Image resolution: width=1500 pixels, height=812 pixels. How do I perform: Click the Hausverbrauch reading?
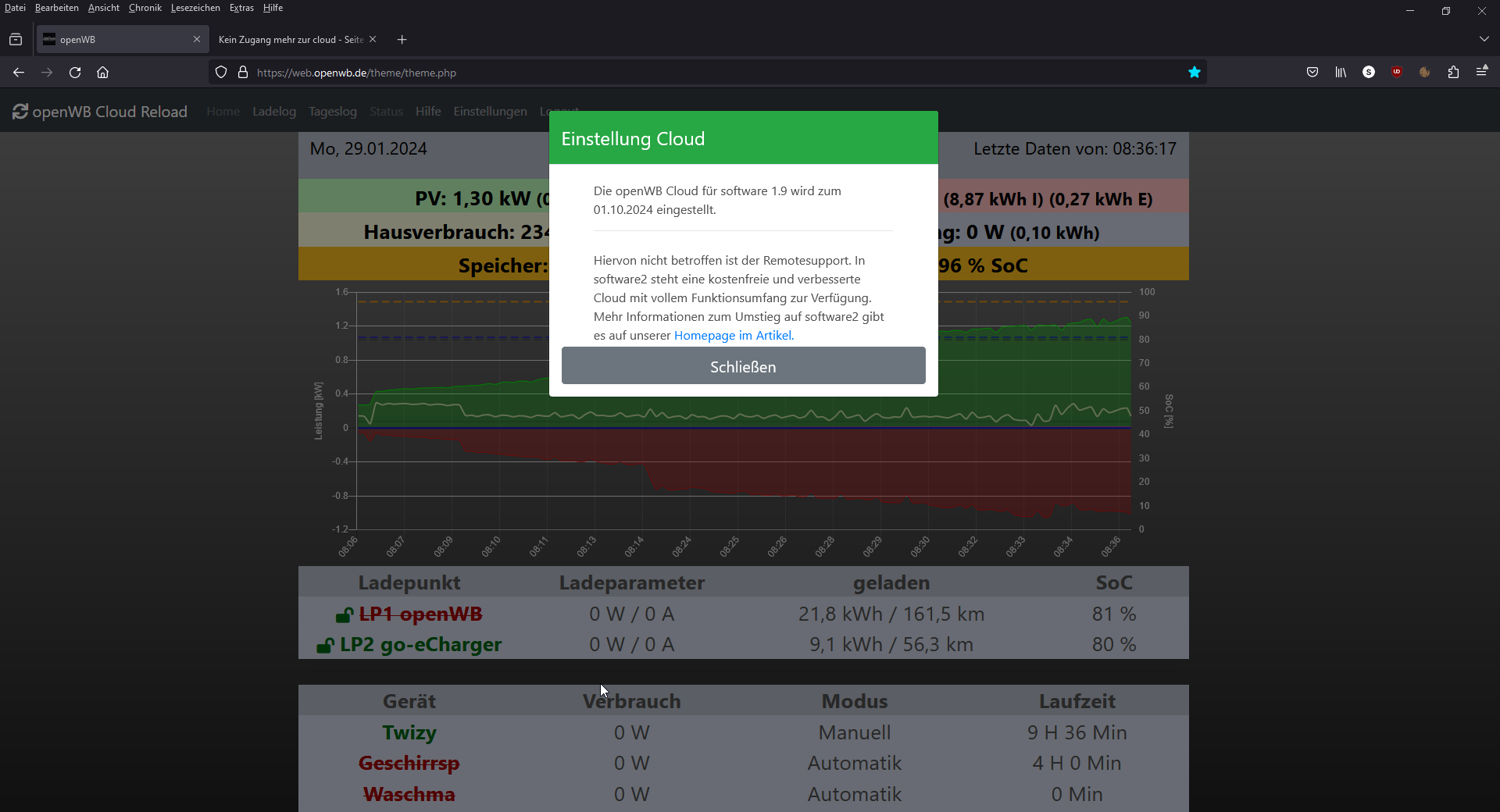point(456,233)
